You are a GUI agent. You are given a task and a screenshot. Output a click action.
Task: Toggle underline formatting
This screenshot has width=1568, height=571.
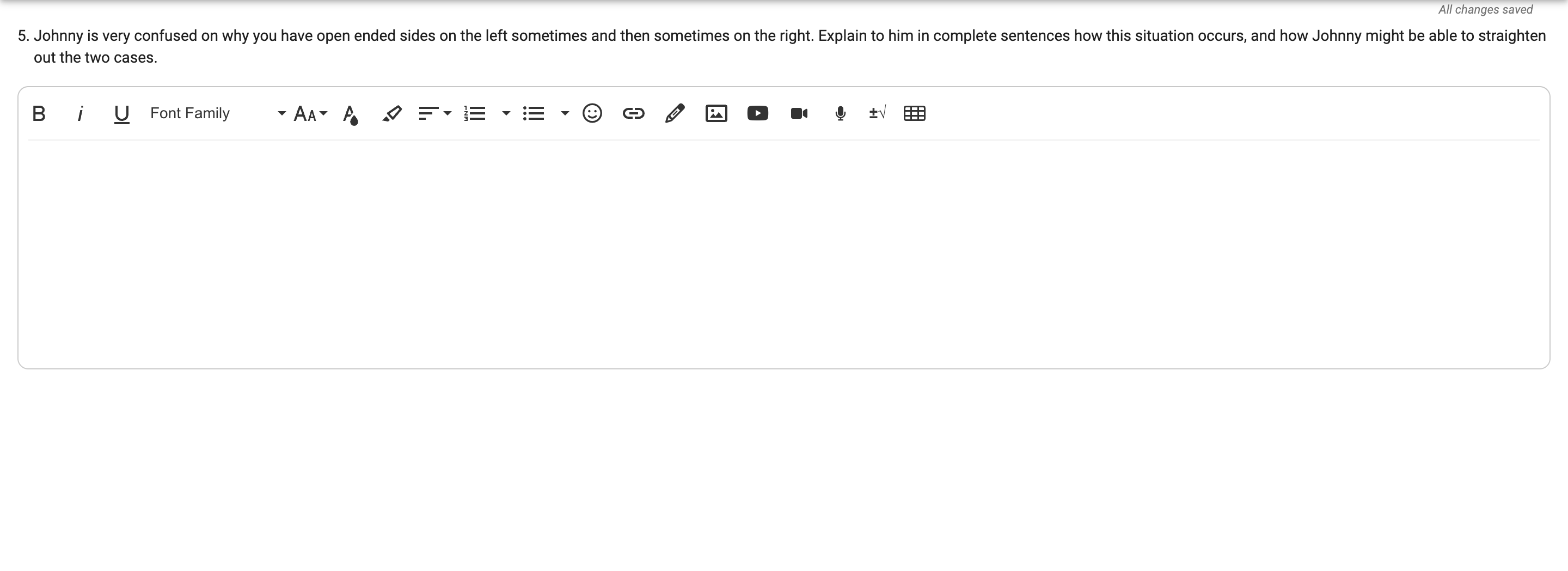(121, 113)
